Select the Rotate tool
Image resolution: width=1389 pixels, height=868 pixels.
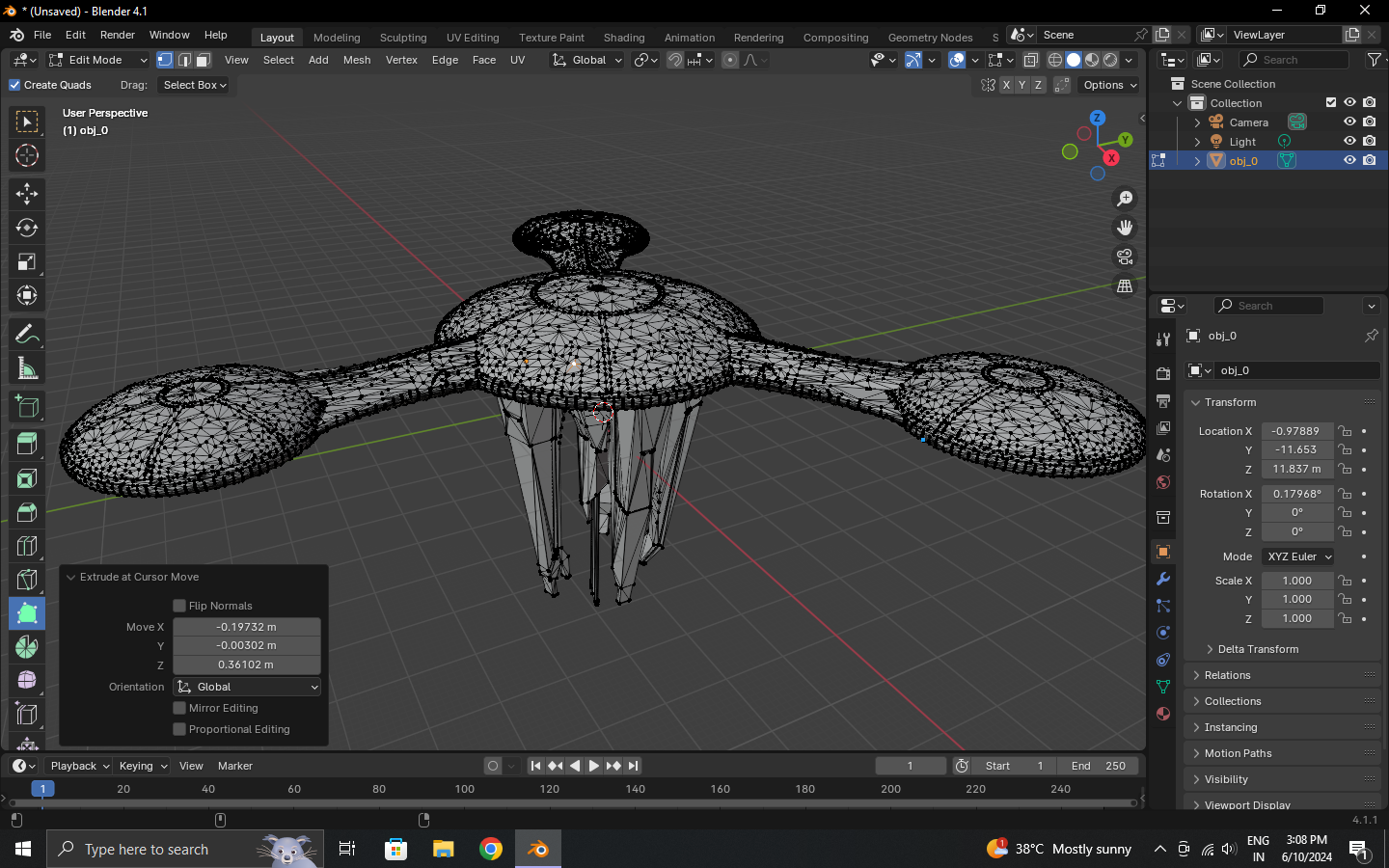click(x=27, y=229)
